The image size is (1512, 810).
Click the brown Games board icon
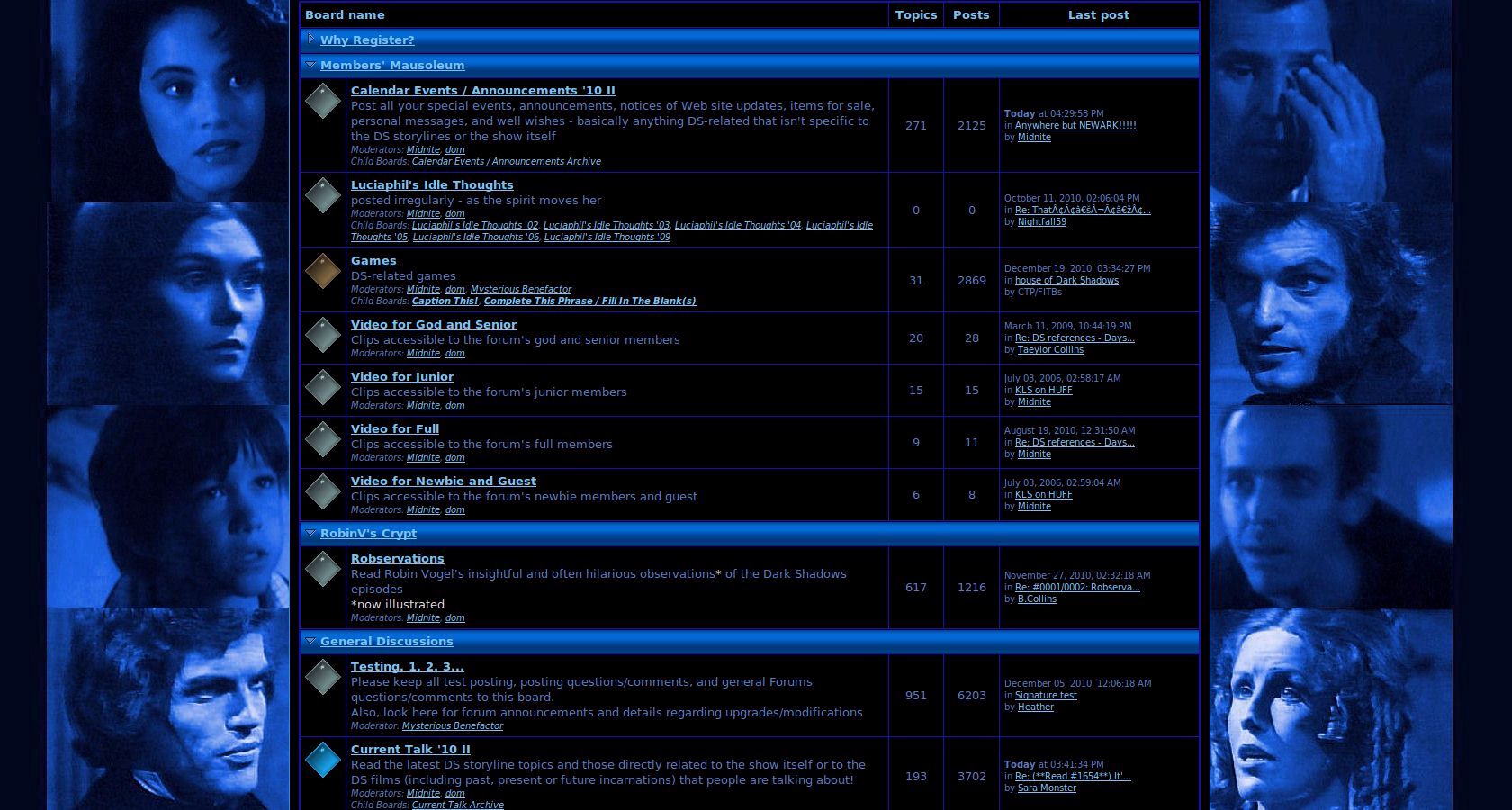(x=322, y=271)
